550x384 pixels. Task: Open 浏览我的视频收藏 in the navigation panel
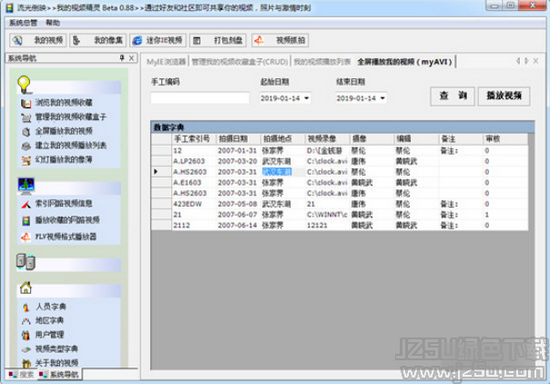point(64,102)
